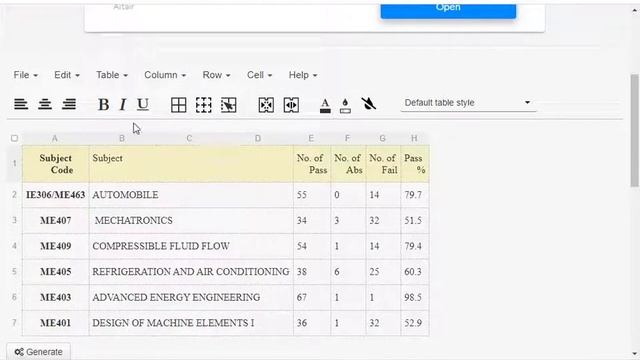The image size is (640, 360).
Task: Select the ME405 code cell
Action: [56, 272]
